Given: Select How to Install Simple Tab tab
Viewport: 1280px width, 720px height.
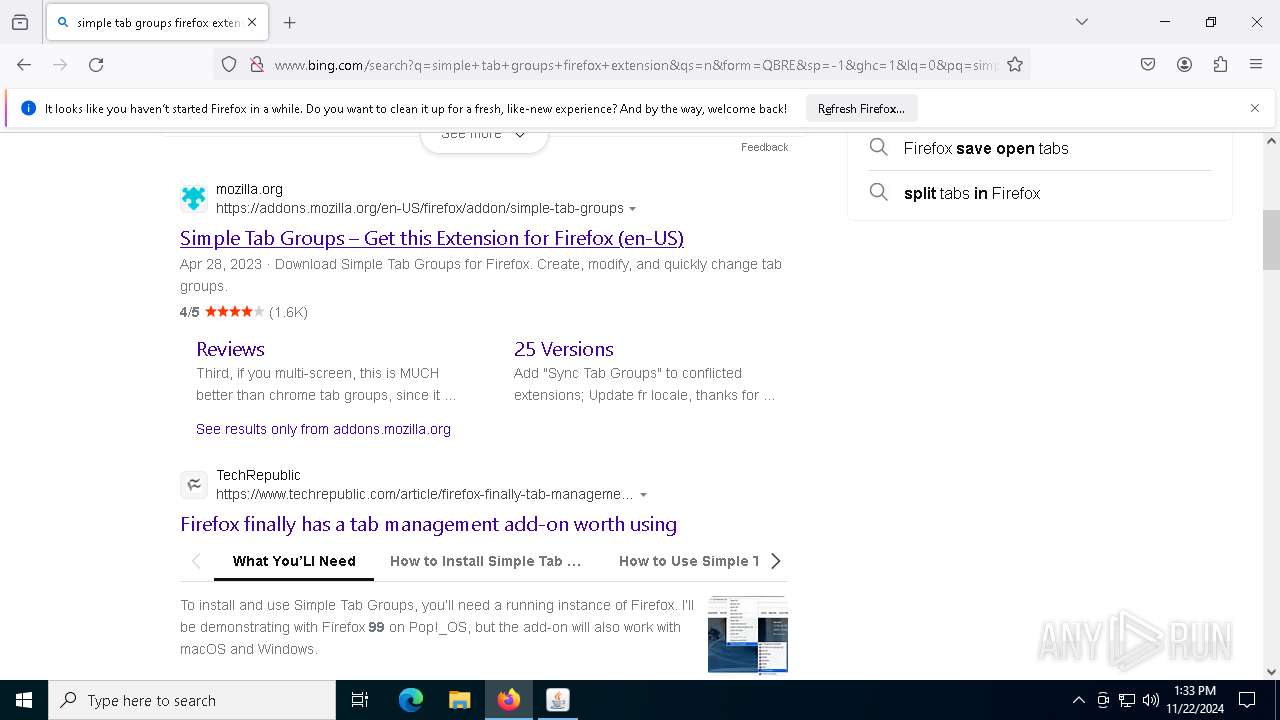Looking at the screenshot, I should click(485, 561).
